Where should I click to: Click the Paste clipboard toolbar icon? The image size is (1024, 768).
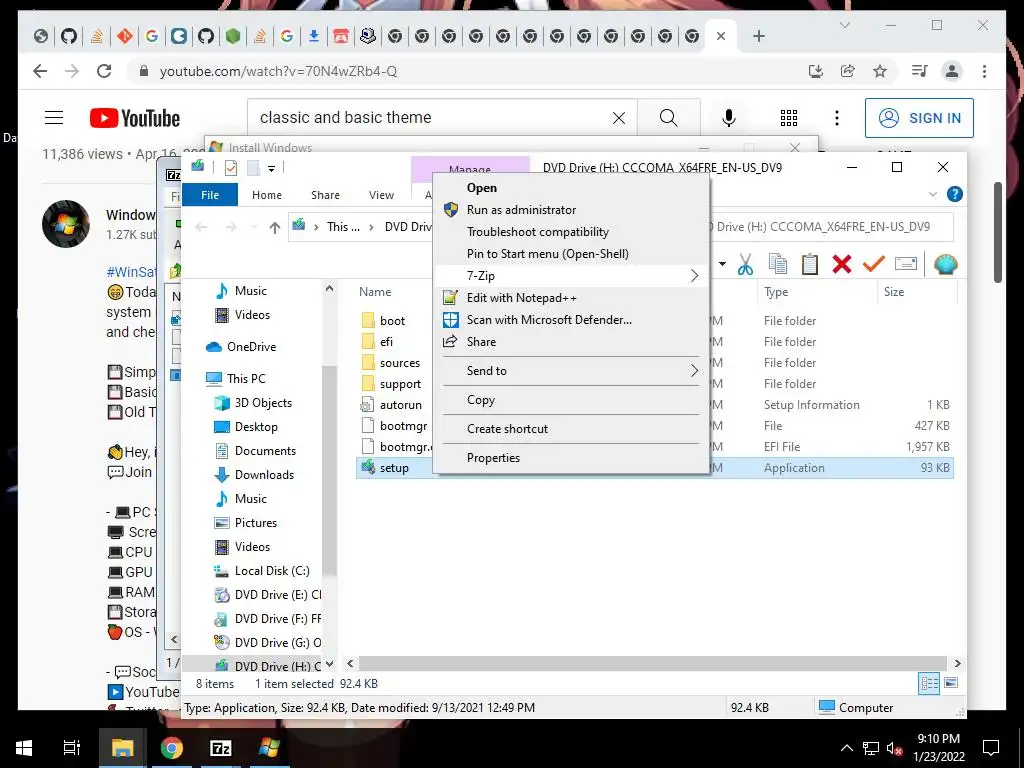[x=810, y=264]
